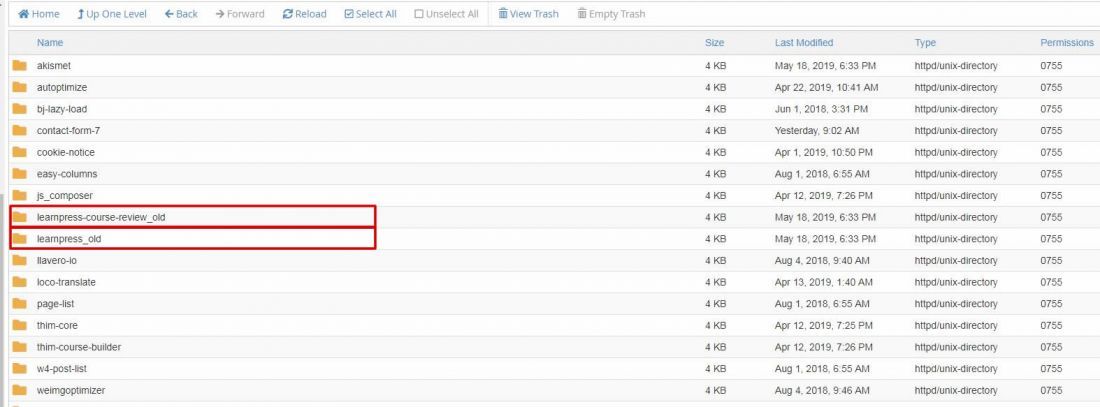Select the page-list folder name

click(55, 304)
